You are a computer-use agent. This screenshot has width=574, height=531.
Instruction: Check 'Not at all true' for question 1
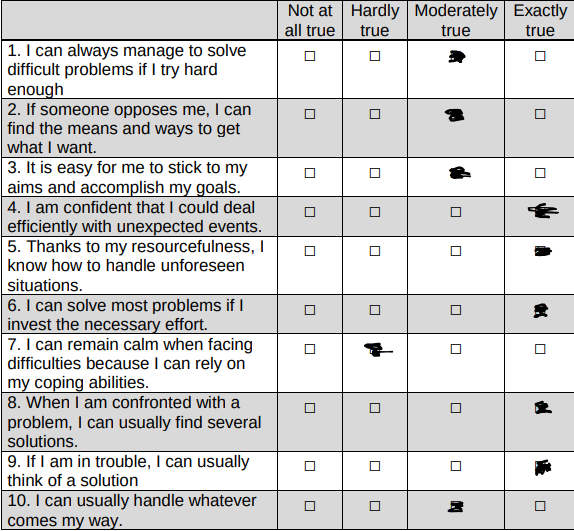(310, 56)
